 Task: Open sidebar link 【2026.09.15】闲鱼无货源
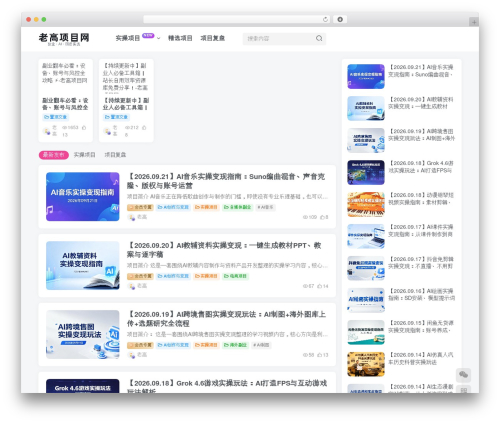pyautogui.click(x=421, y=327)
